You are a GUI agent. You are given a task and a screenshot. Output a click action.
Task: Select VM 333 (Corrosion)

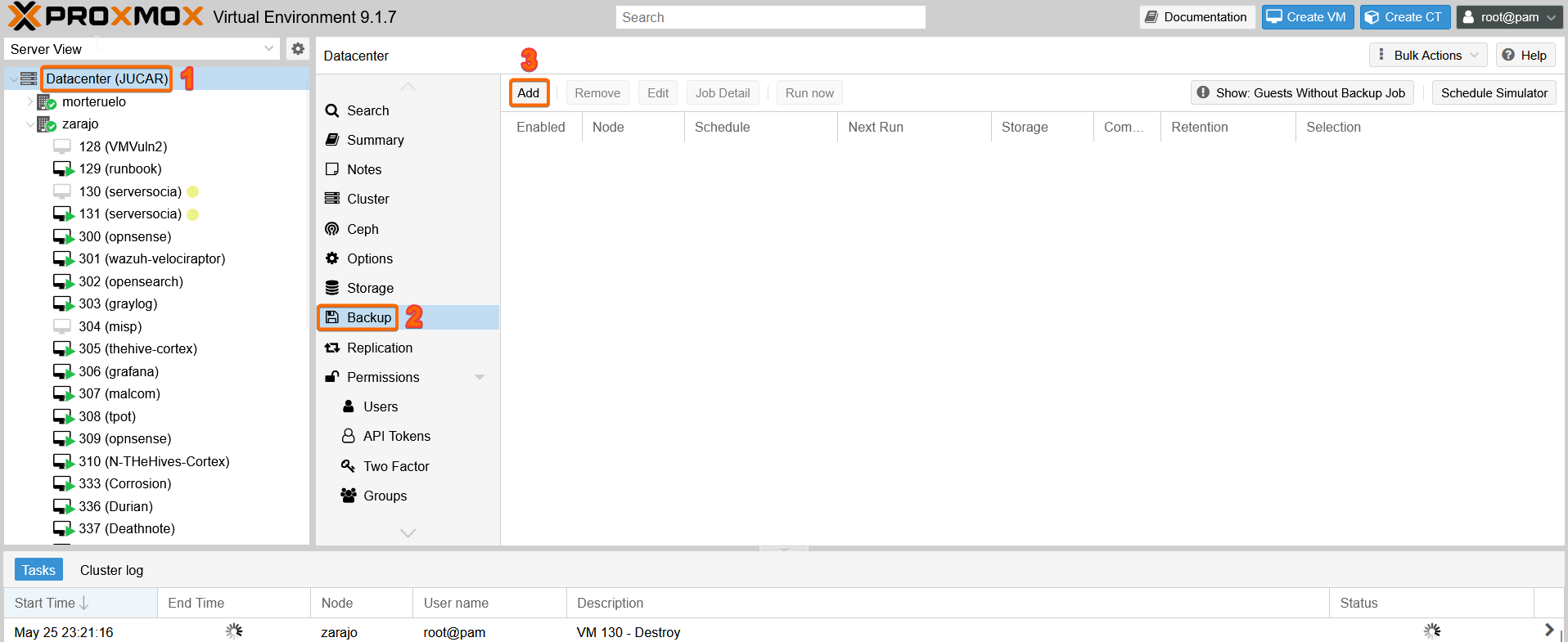(x=125, y=483)
